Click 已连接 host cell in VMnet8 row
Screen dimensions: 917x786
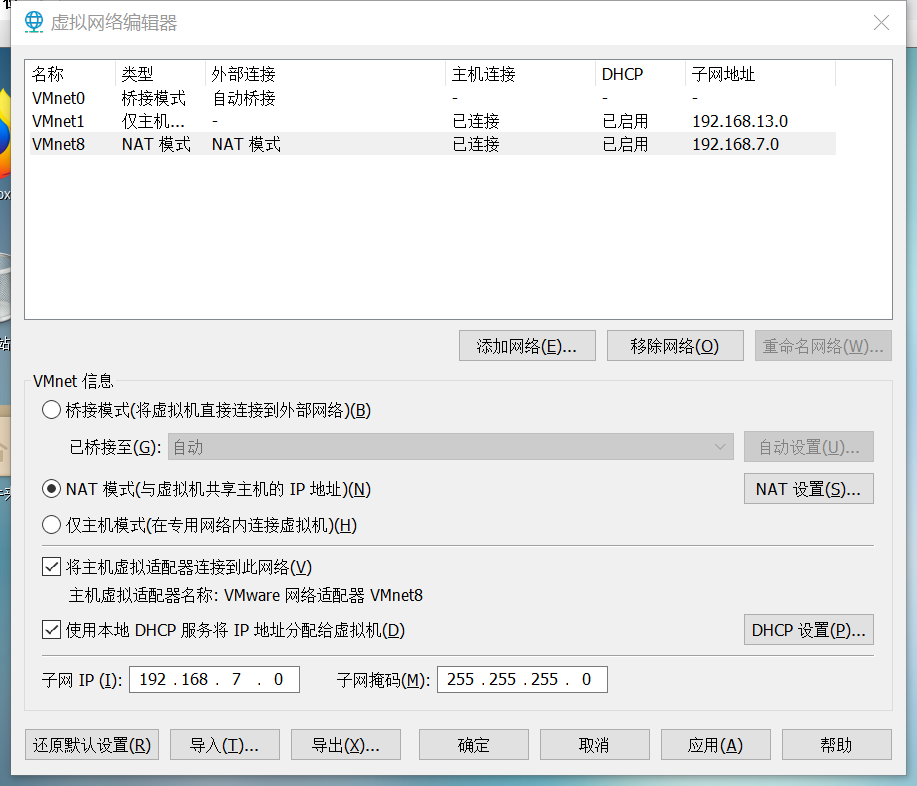point(475,144)
